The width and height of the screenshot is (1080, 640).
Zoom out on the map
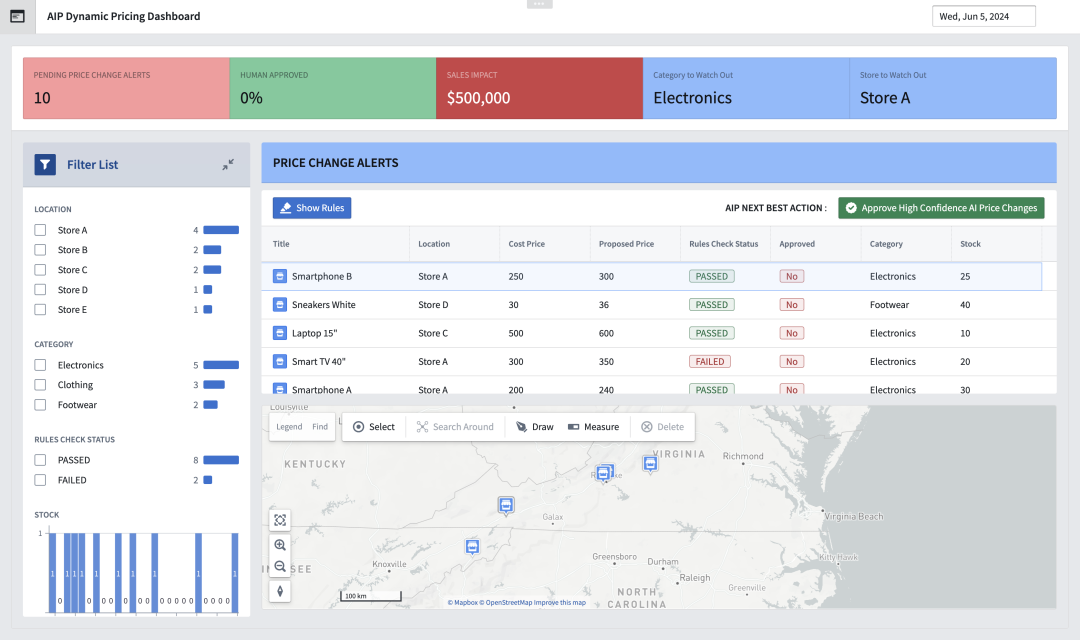click(280, 566)
